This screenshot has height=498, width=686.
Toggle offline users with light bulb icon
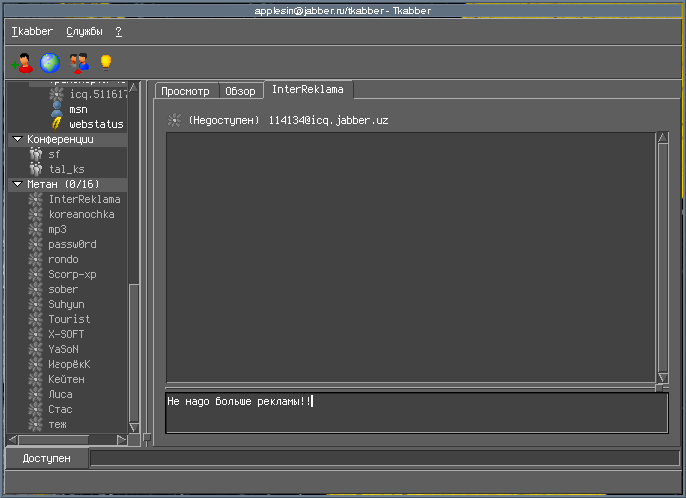click(105, 63)
